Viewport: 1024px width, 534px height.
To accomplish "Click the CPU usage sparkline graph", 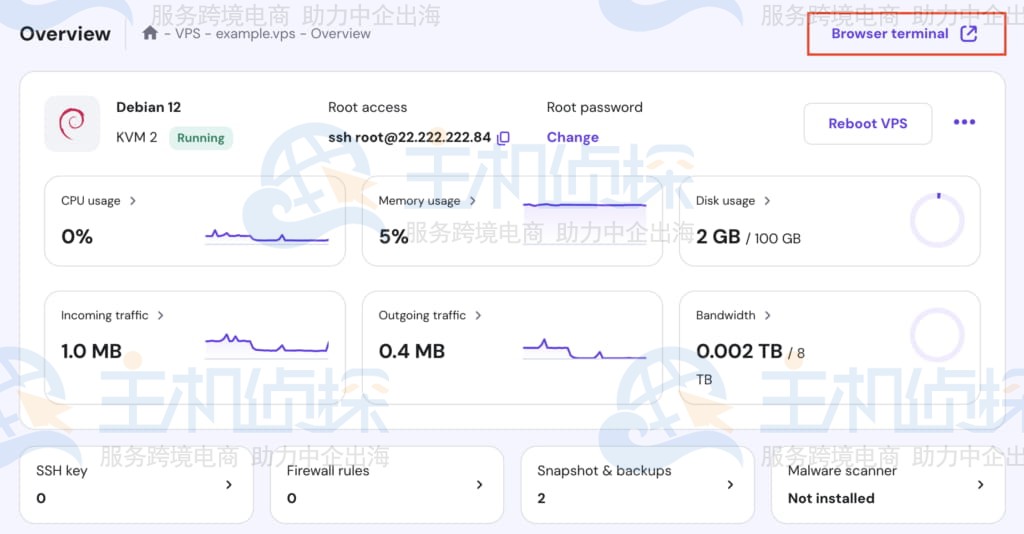I will (x=266, y=237).
